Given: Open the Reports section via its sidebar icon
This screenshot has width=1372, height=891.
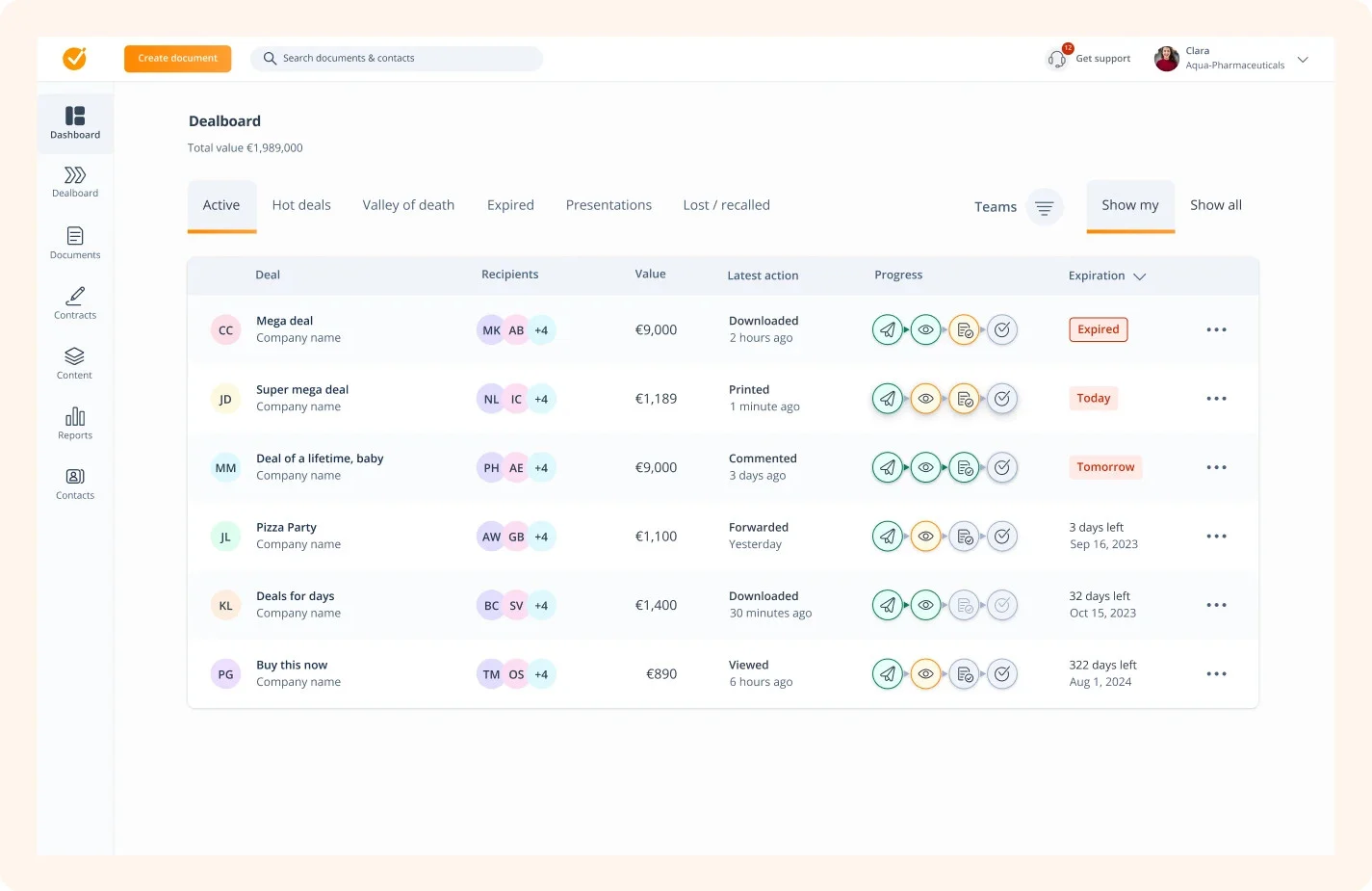Looking at the screenshot, I should (74, 424).
